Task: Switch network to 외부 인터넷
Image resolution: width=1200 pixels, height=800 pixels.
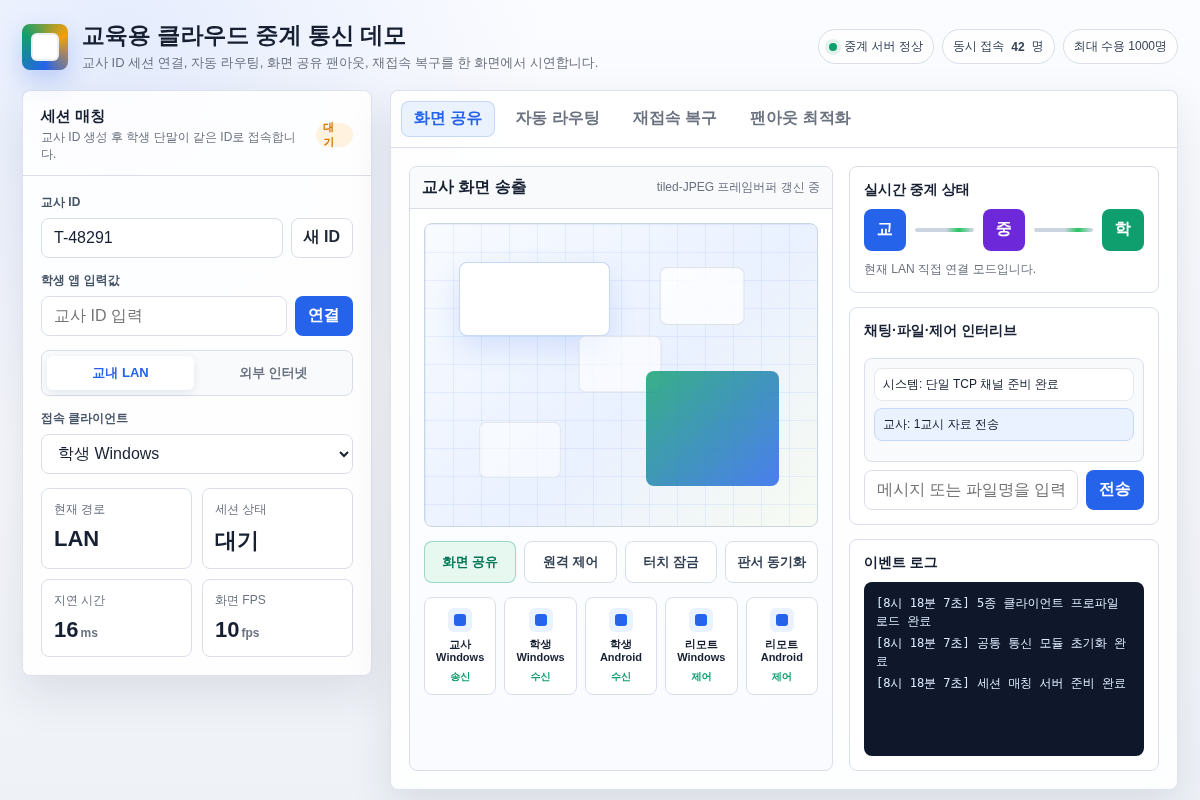Action: coord(273,373)
